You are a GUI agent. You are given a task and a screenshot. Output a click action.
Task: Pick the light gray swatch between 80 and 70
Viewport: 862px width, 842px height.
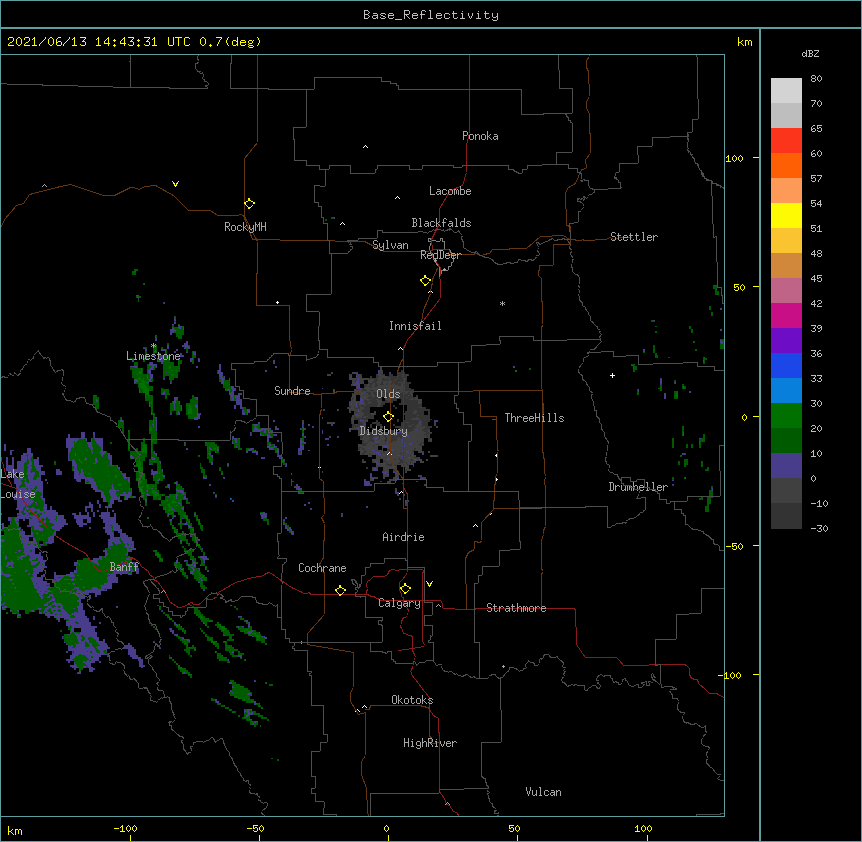coord(786,91)
